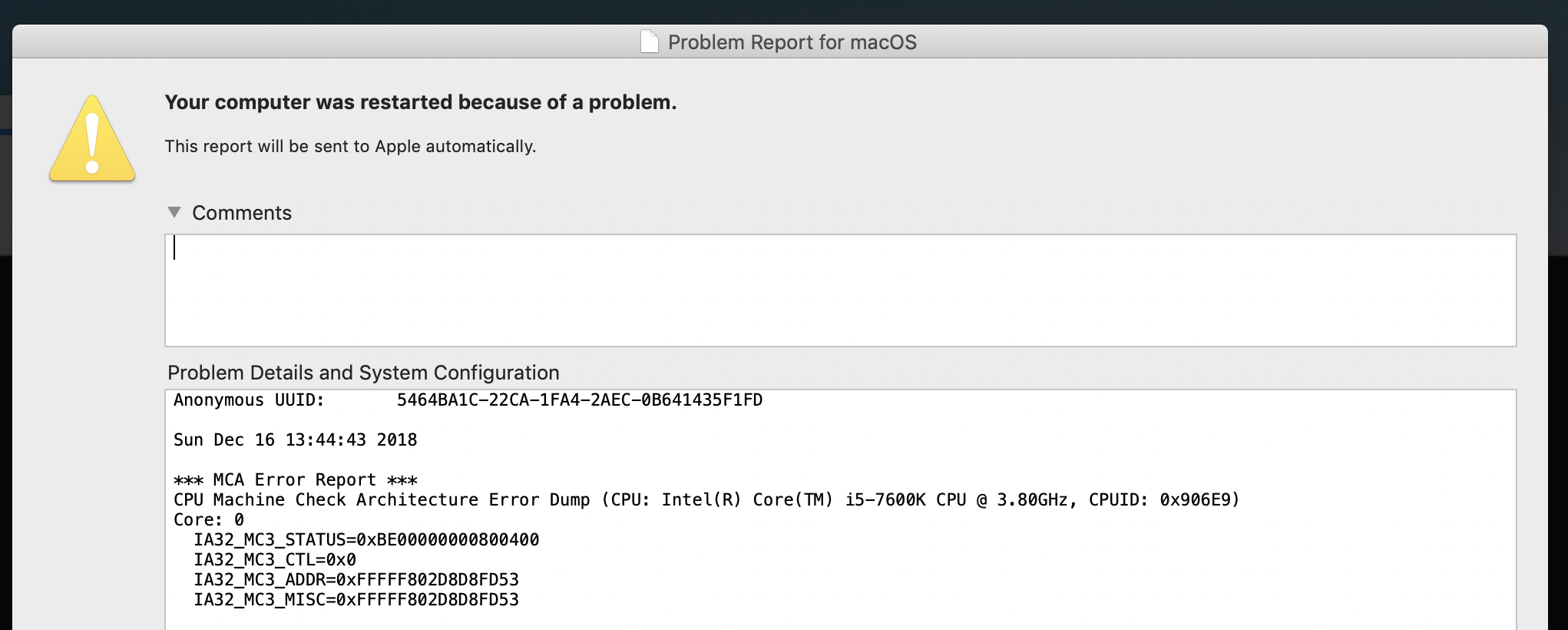The height and width of the screenshot is (630, 1568).
Task: Click the 'Sun Dec 16 13:44:43 2018' timestamp line
Action: pos(296,440)
